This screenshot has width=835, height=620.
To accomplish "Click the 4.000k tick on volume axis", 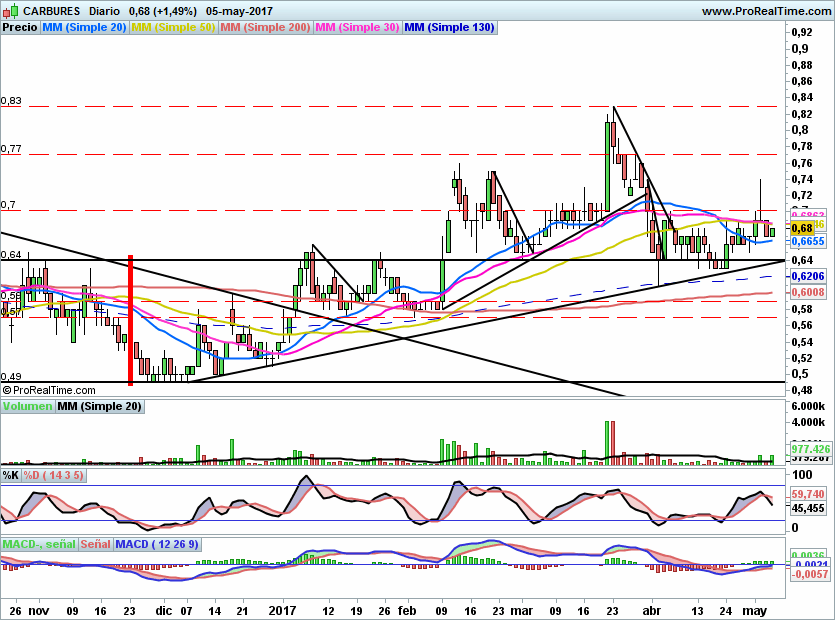I will click(x=808, y=422).
